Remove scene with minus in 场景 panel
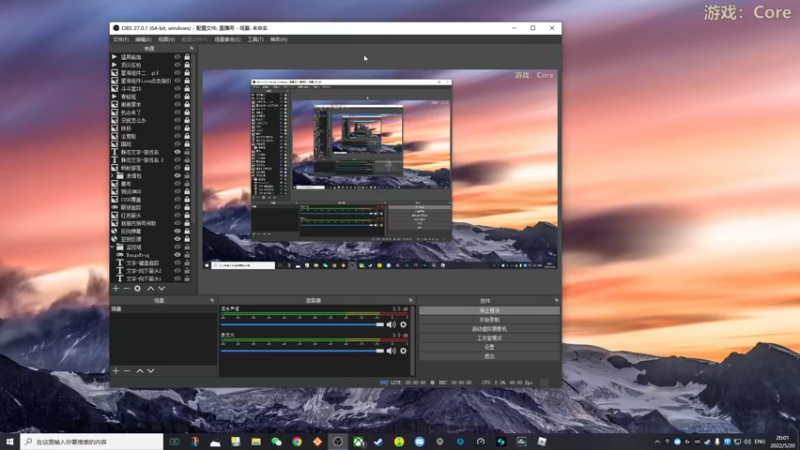 [127, 371]
